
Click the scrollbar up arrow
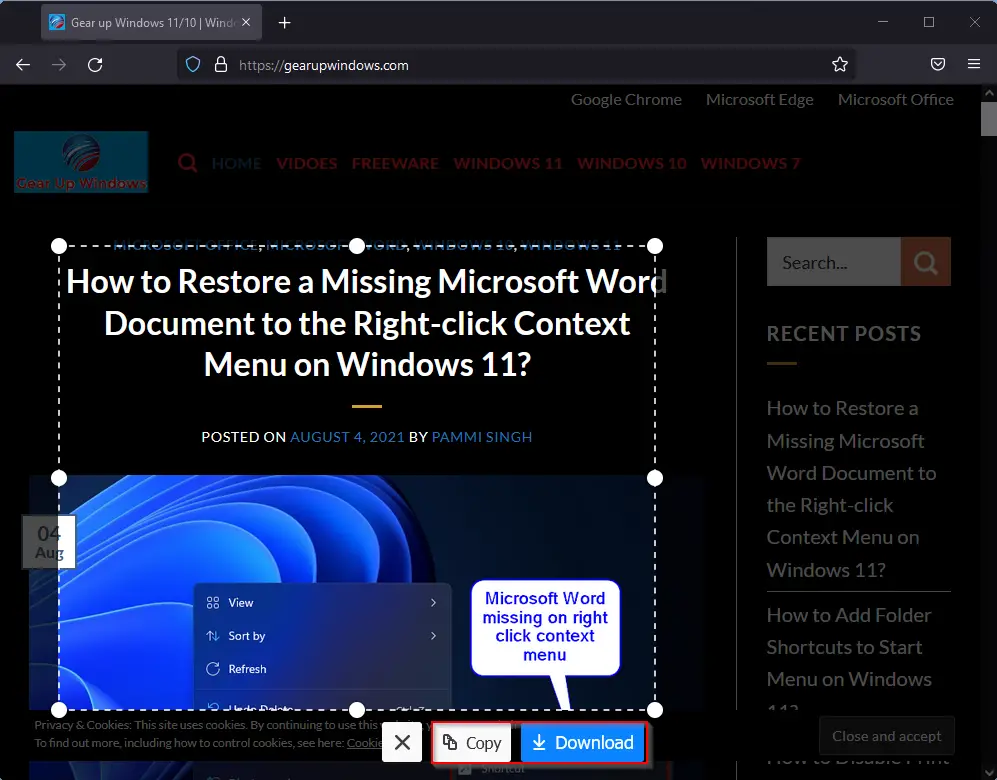989,93
